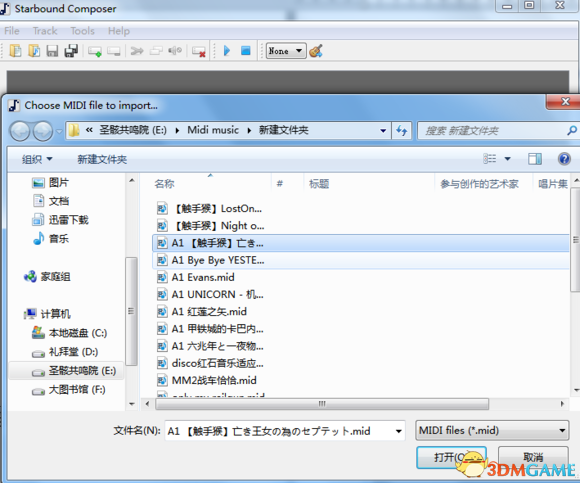Image resolution: width=580 pixels, height=483 pixels.
Task: Click the 新建文件夹 button
Action: 102,159
